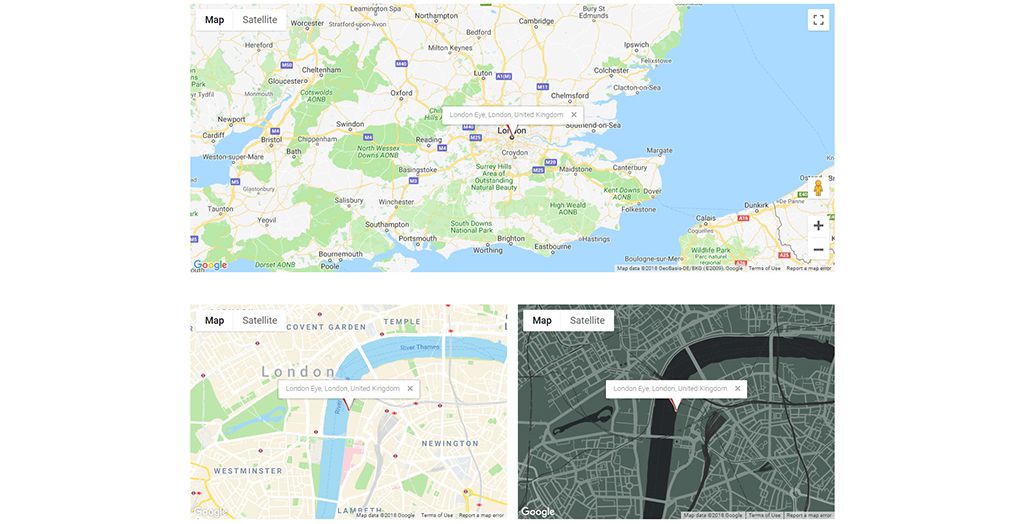1024x524 pixels.
Task: Click the WESTMINSTER label on beige map
Action: [x=248, y=470]
